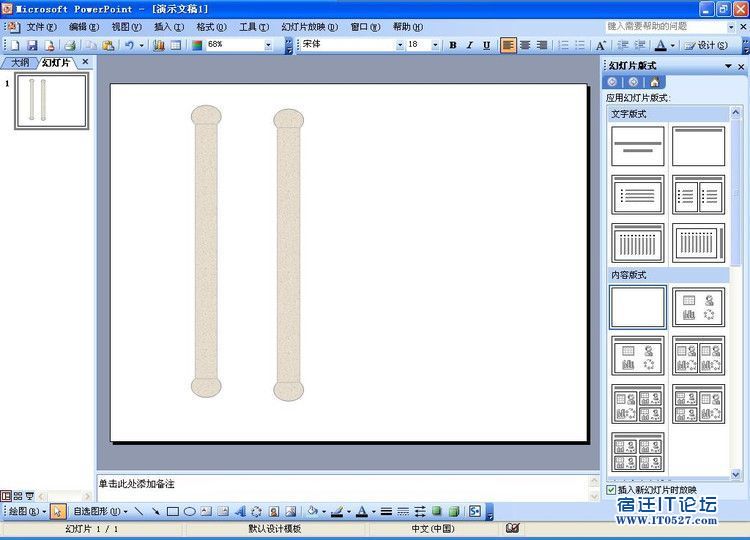This screenshot has height=540, width=750.
Task: Toggle Bold formatting
Action: (x=453, y=45)
